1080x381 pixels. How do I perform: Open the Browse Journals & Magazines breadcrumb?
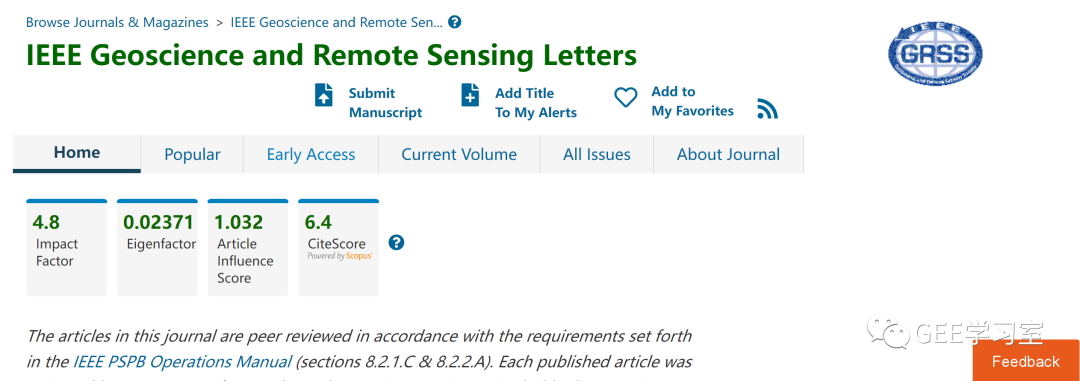coord(117,22)
